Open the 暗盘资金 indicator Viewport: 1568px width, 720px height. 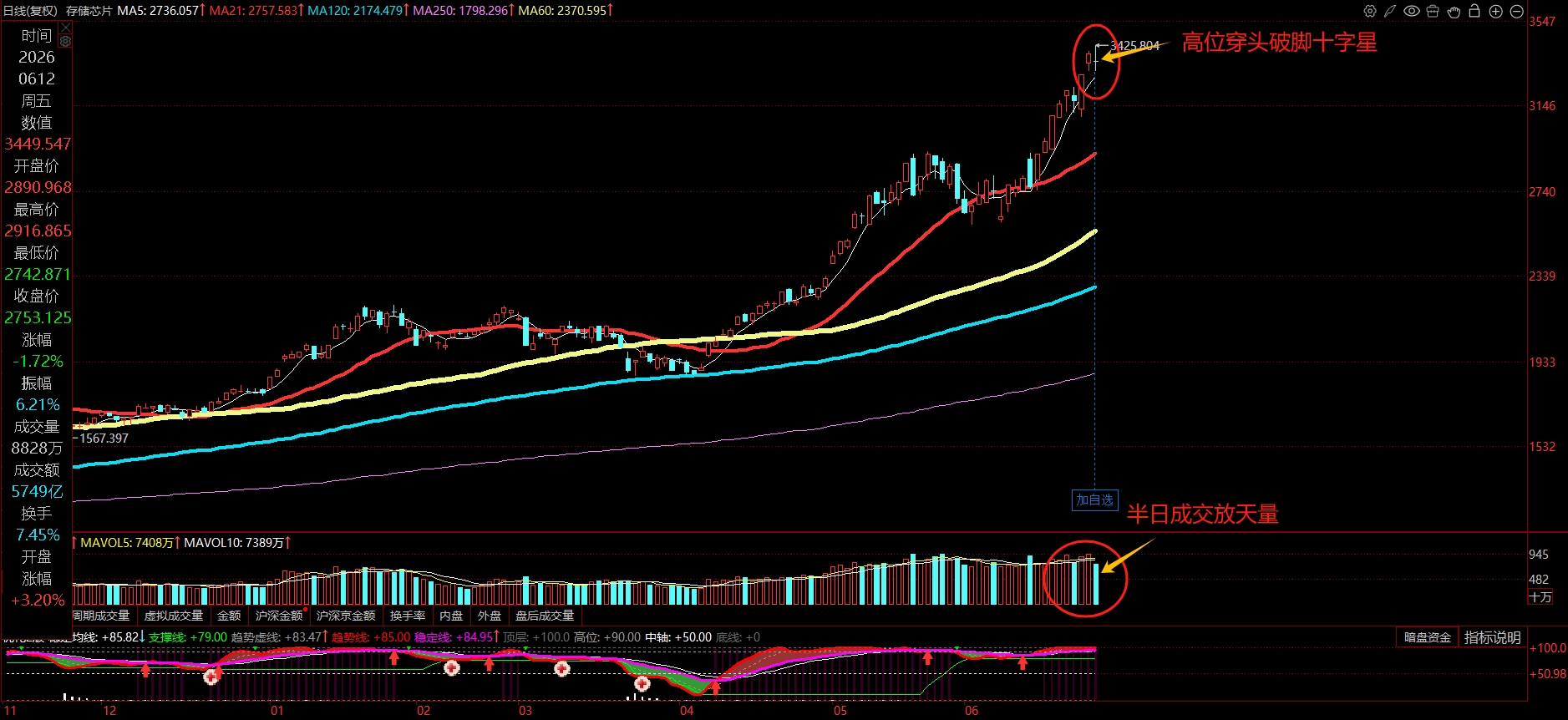1427,637
